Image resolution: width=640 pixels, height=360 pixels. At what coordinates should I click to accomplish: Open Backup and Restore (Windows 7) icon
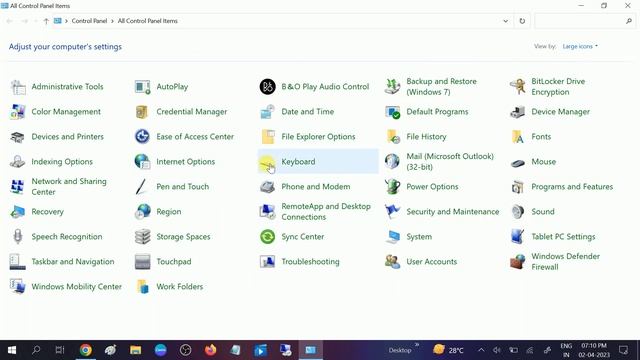point(392,87)
